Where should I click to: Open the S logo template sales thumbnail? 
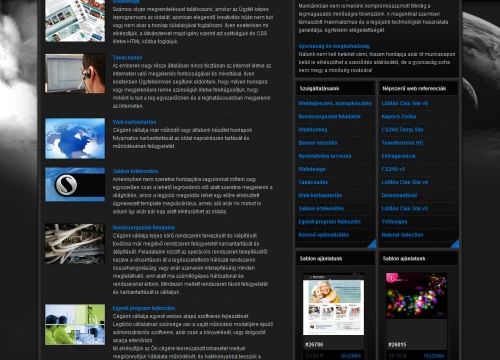75,184
